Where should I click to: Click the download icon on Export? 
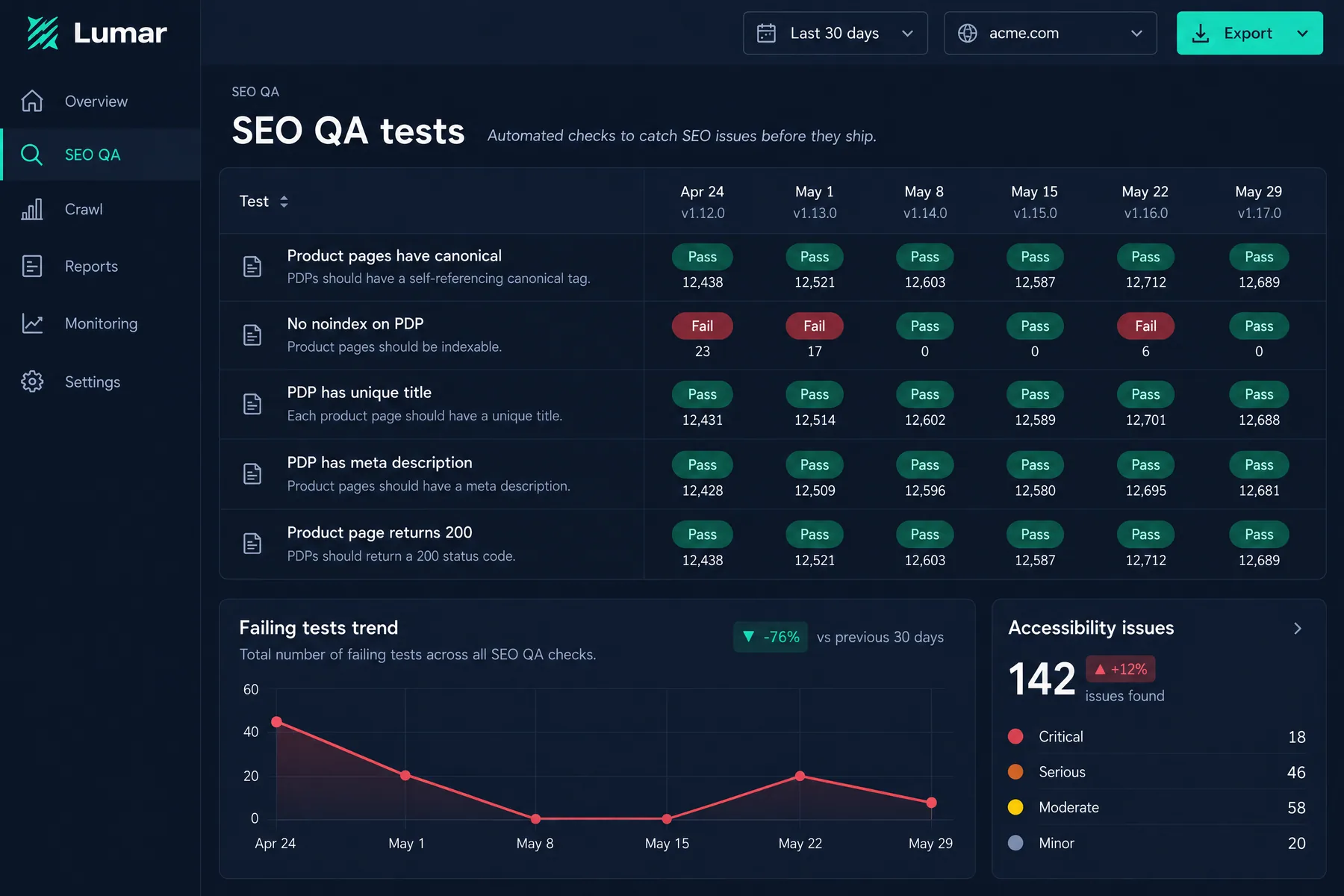[1201, 33]
